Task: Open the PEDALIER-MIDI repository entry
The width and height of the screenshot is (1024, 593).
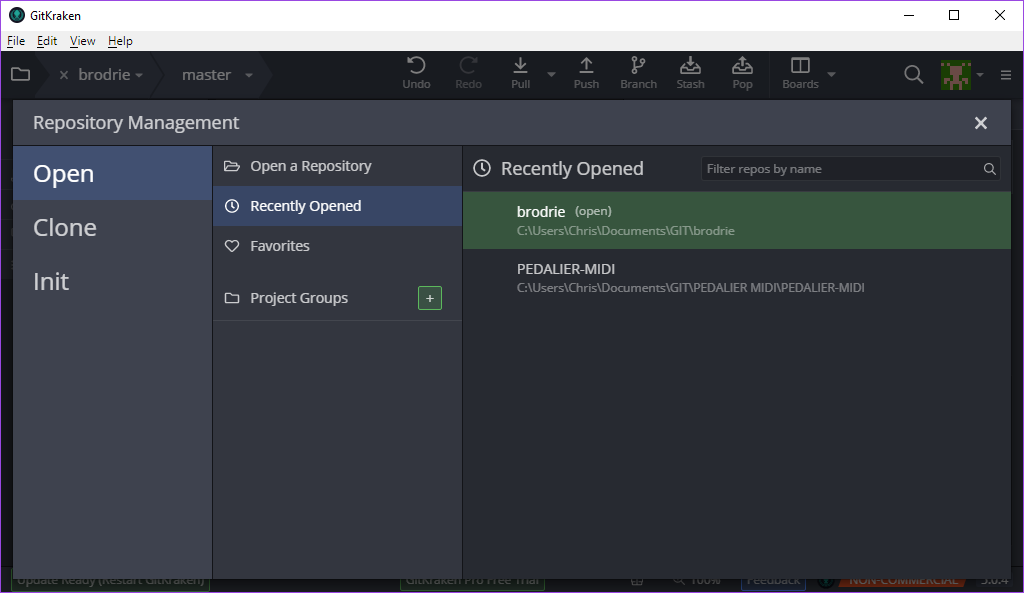Action: pyautogui.click(x=737, y=278)
